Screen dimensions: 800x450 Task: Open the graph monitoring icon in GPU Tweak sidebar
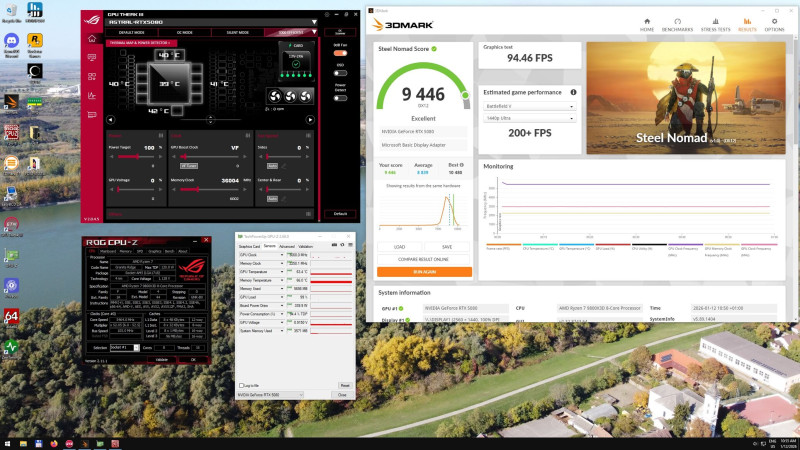pyautogui.click(x=92, y=95)
